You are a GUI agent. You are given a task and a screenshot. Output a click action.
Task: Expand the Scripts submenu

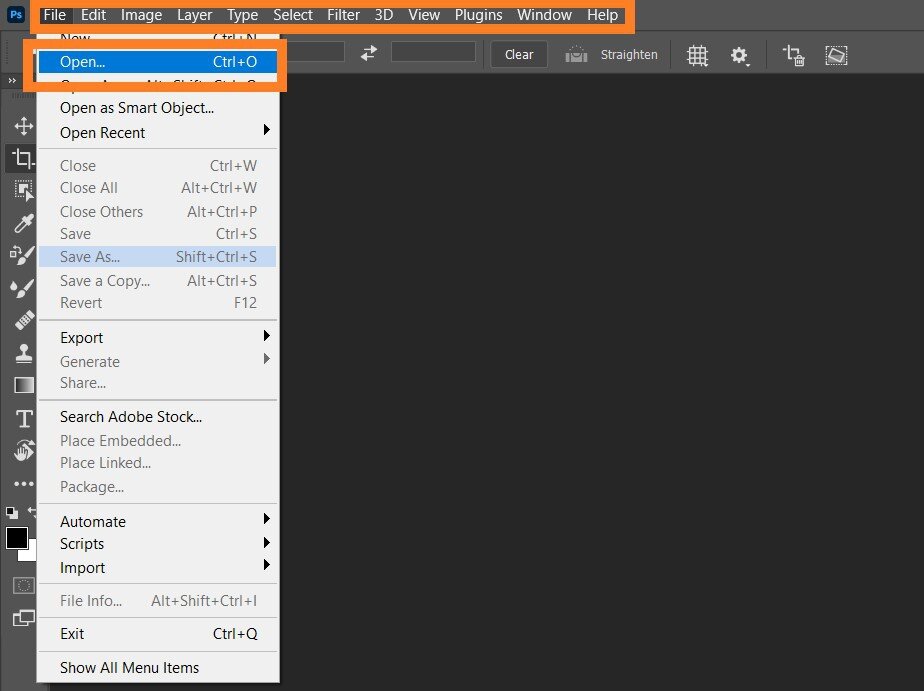pyautogui.click(x=158, y=544)
